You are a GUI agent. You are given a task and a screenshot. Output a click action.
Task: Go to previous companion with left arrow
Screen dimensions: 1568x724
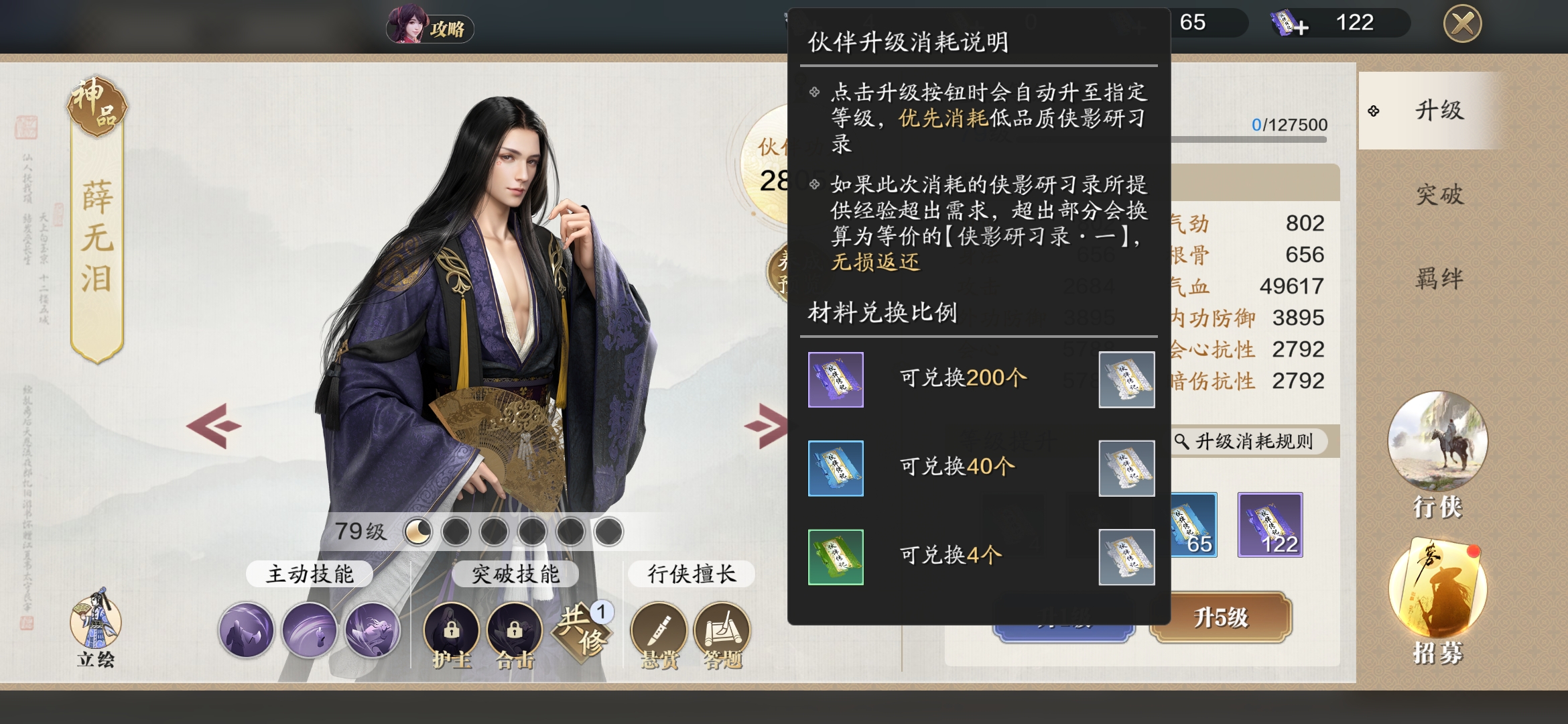pyautogui.click(x=214, y=425)
